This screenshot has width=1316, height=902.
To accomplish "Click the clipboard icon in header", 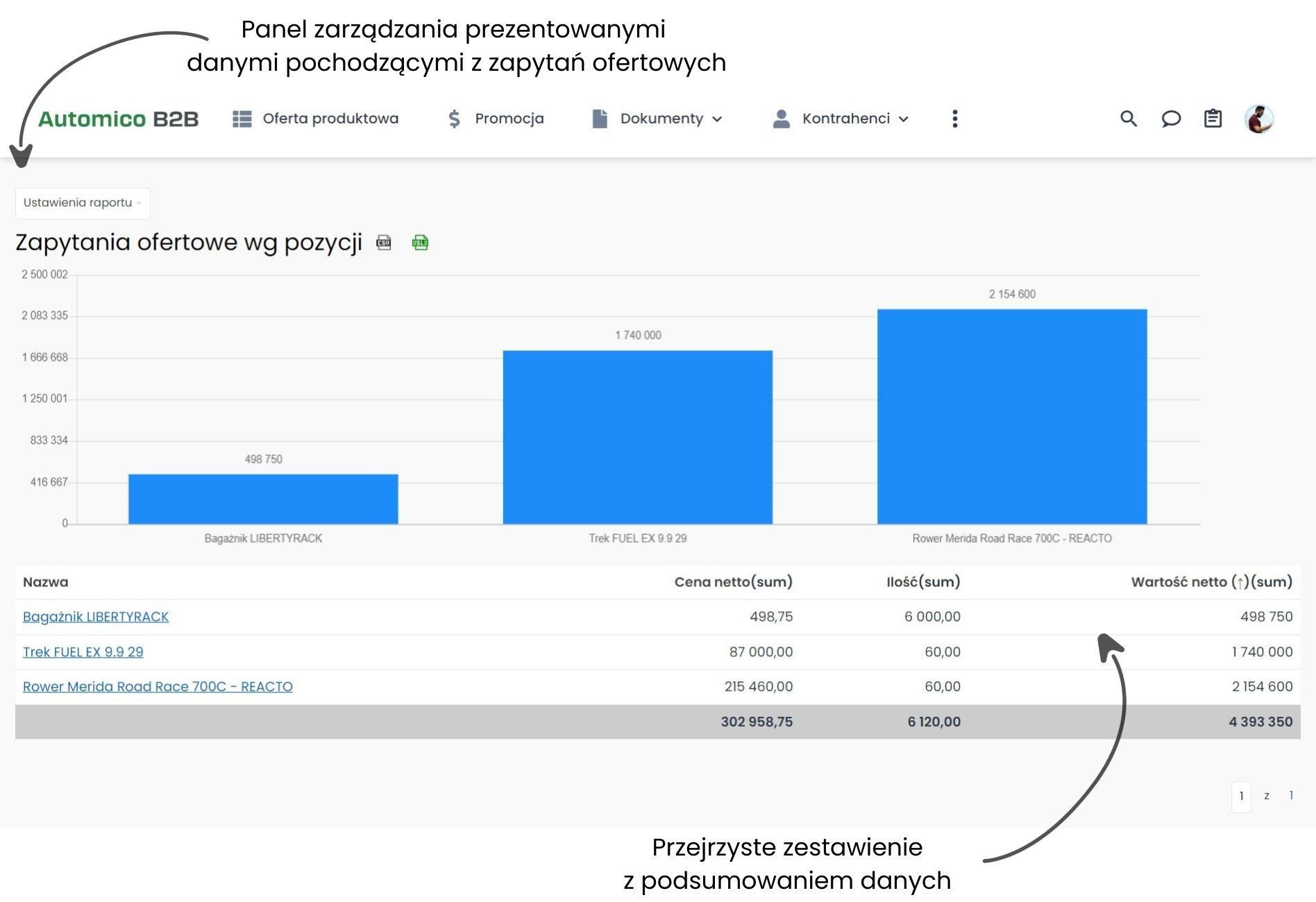I will 1213,119.
